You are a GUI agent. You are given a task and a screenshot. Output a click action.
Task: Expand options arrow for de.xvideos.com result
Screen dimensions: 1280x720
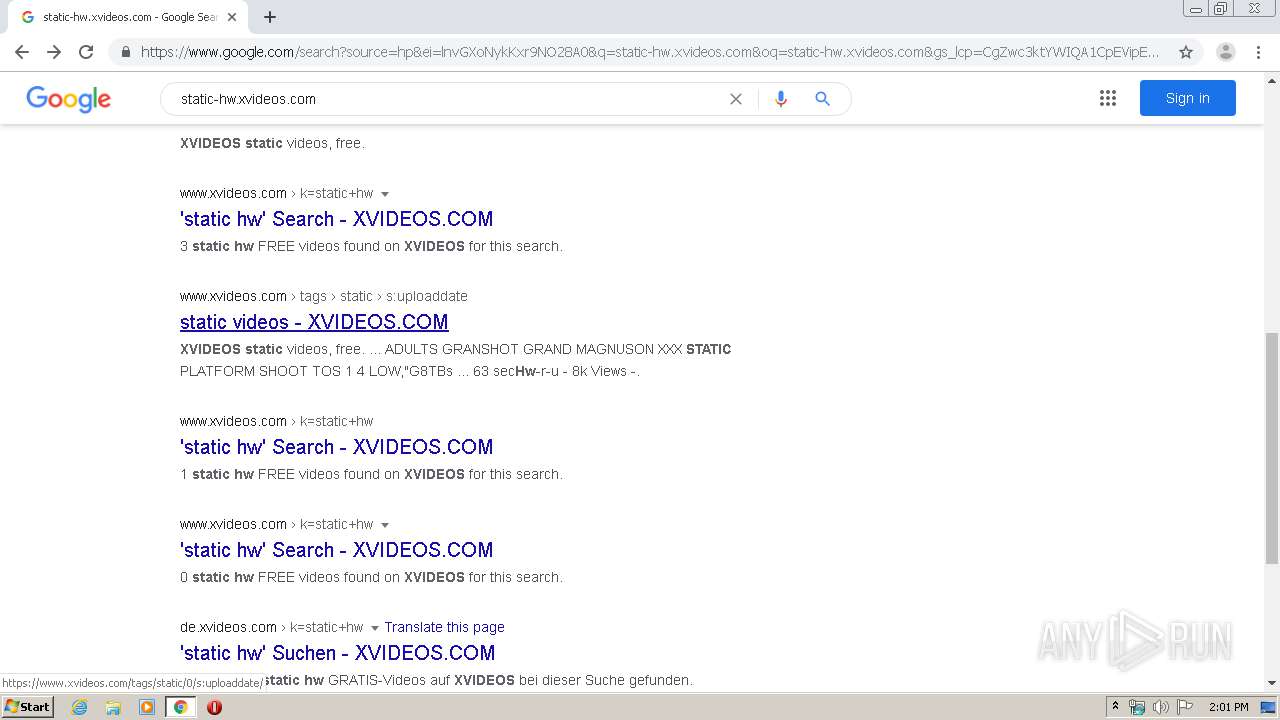[375, 628]
